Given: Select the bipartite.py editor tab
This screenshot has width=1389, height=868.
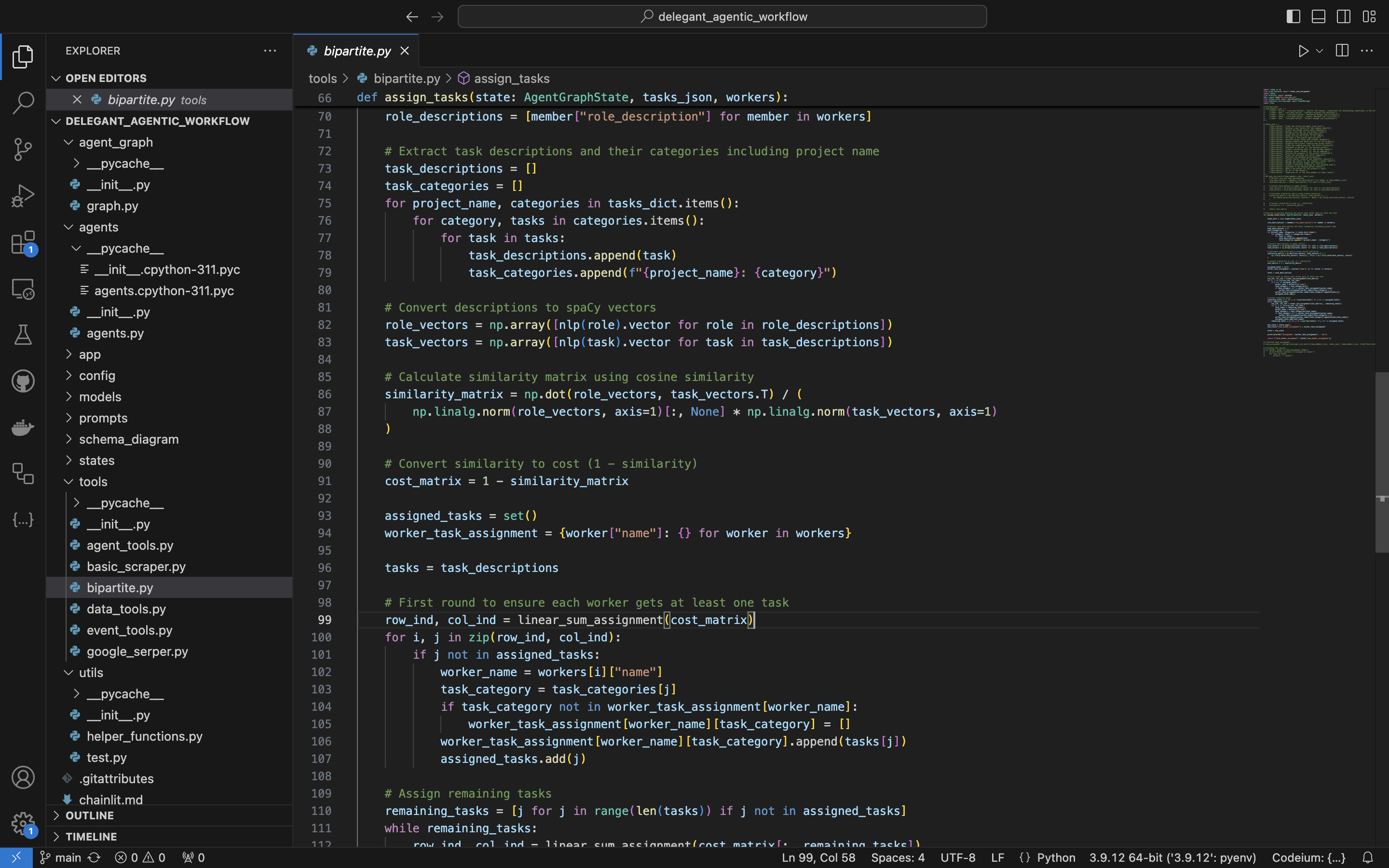Looking at the screenshot, I should [356, 51].
